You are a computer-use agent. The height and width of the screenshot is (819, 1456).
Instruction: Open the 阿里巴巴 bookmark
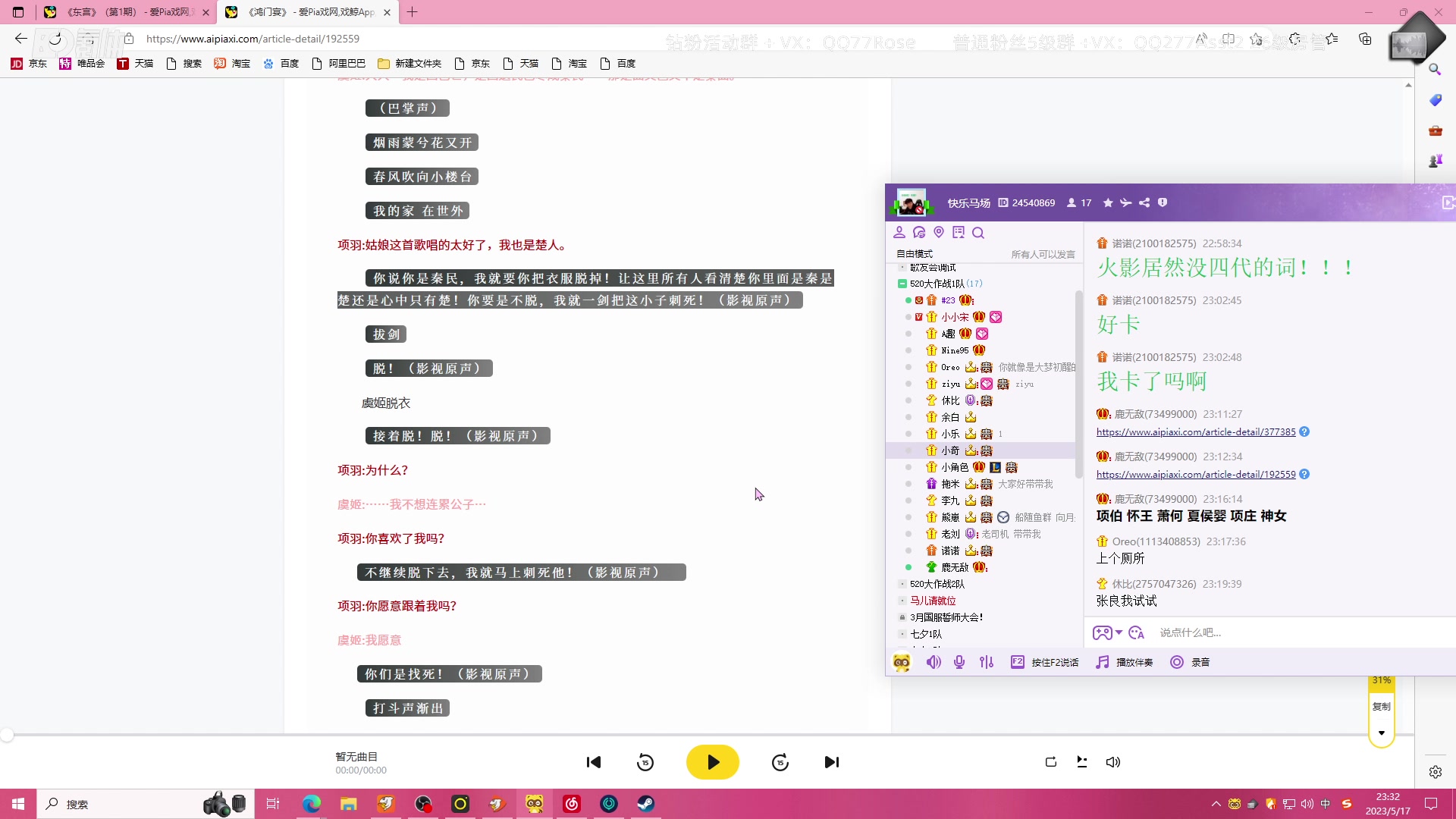pyautogui.click(x=339, y=64)
